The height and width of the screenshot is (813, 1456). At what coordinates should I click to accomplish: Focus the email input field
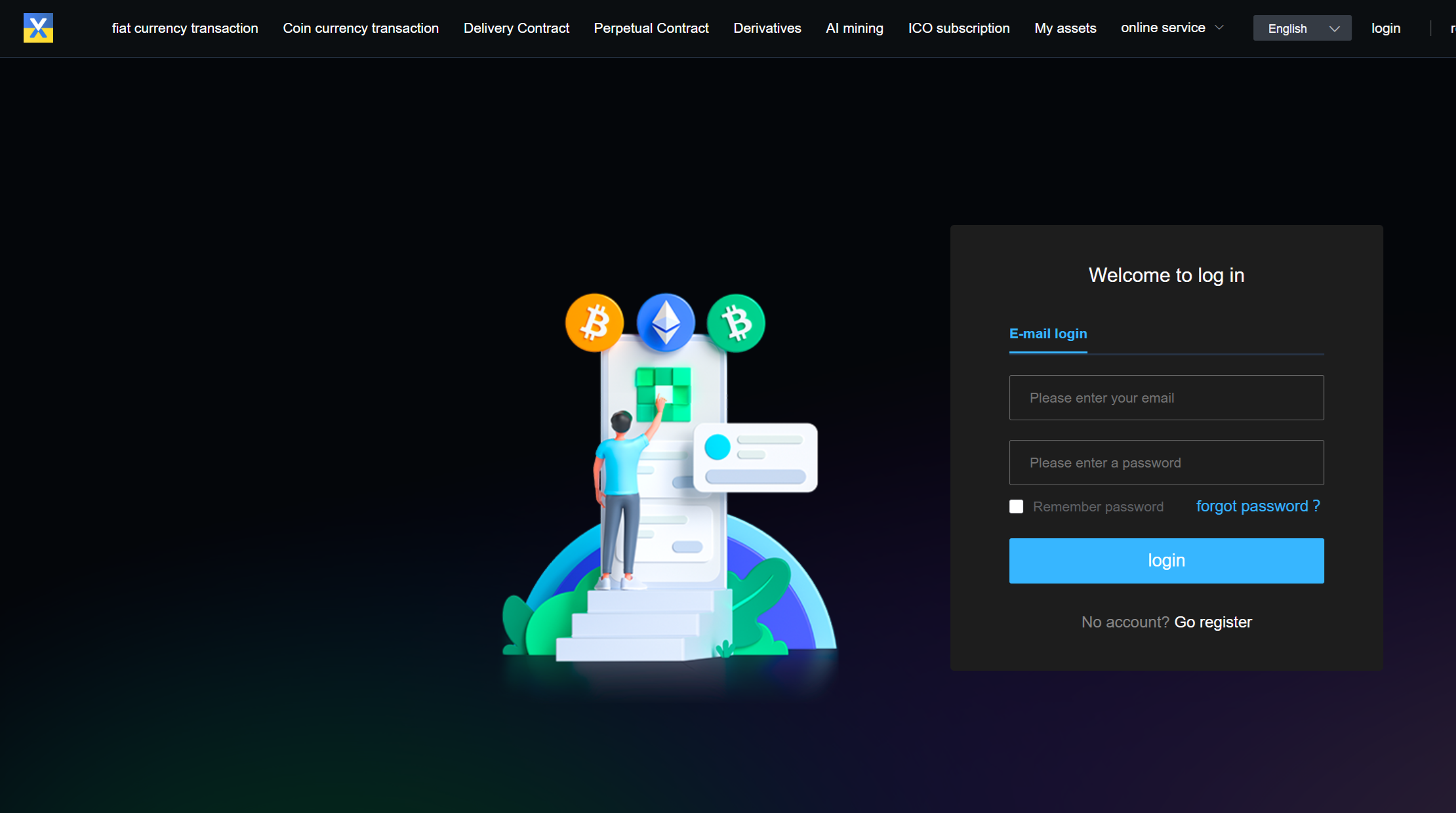pos(1166,398)
